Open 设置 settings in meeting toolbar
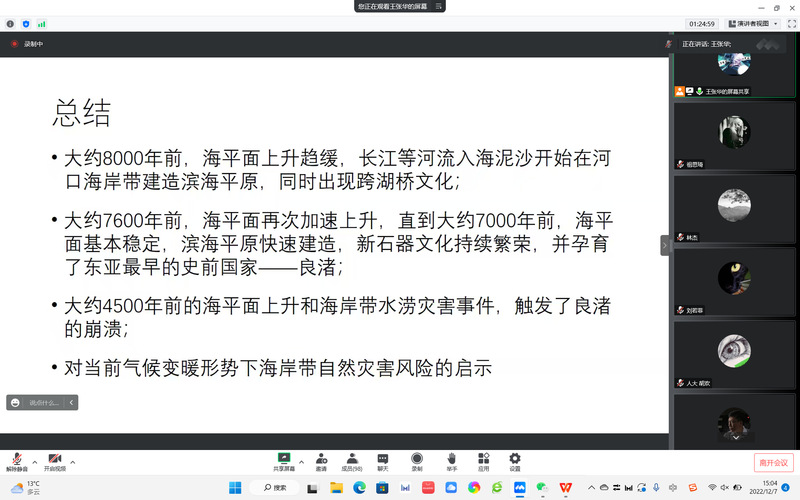The image size is (800, 500). [x=515, y=460]
